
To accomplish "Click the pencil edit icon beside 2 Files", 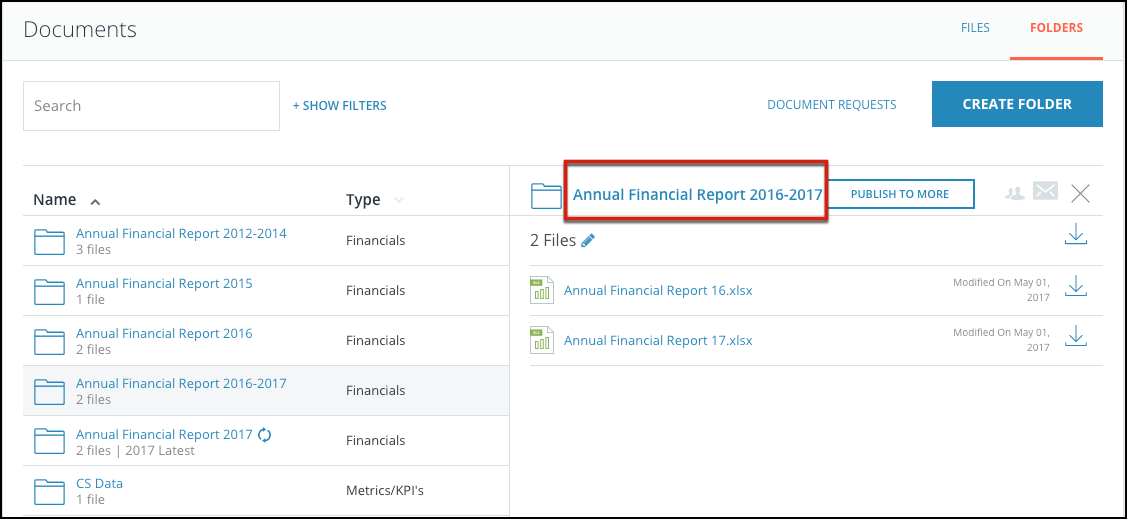I will tap(588, 241).
